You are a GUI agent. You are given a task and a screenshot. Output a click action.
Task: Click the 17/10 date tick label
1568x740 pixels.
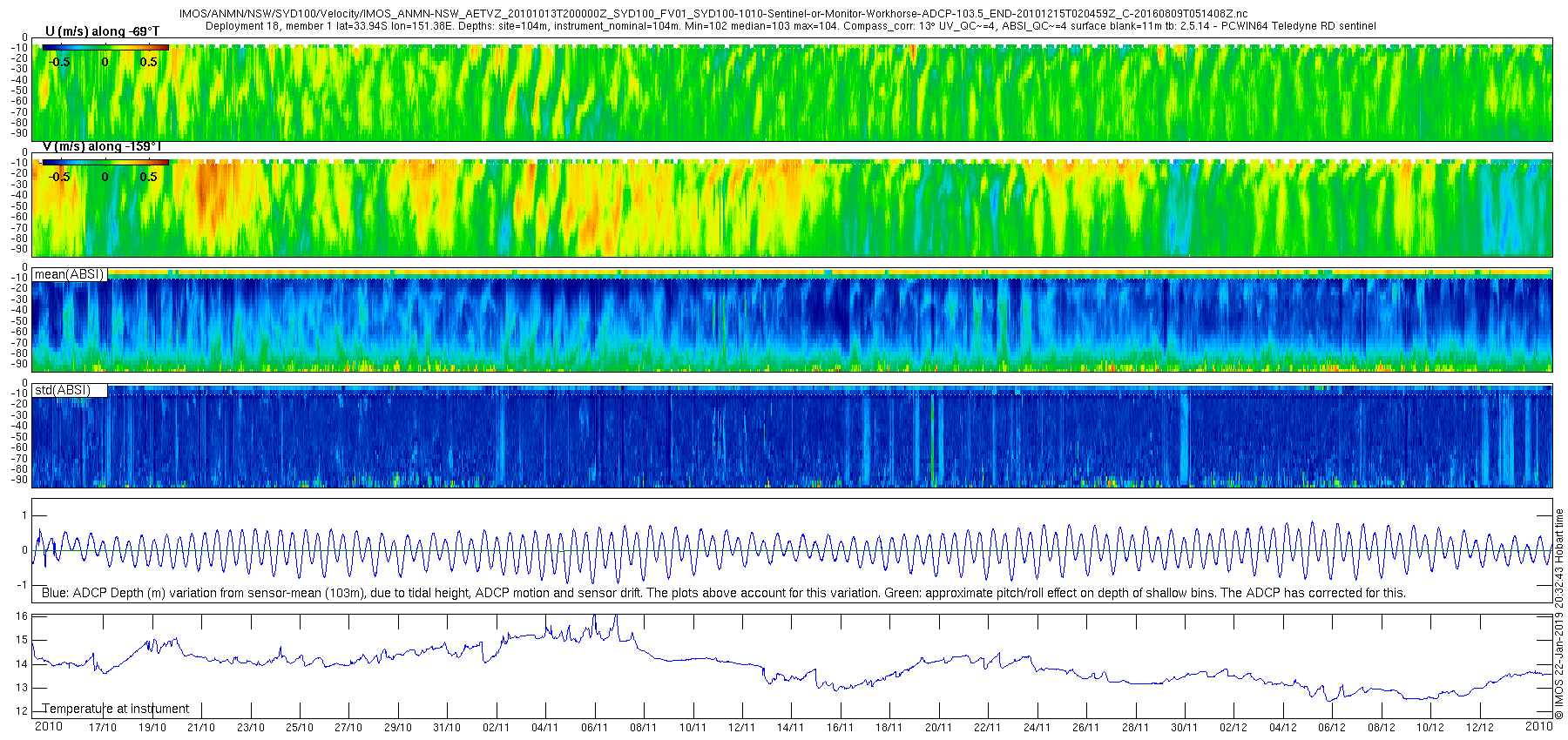pos(103,727)
